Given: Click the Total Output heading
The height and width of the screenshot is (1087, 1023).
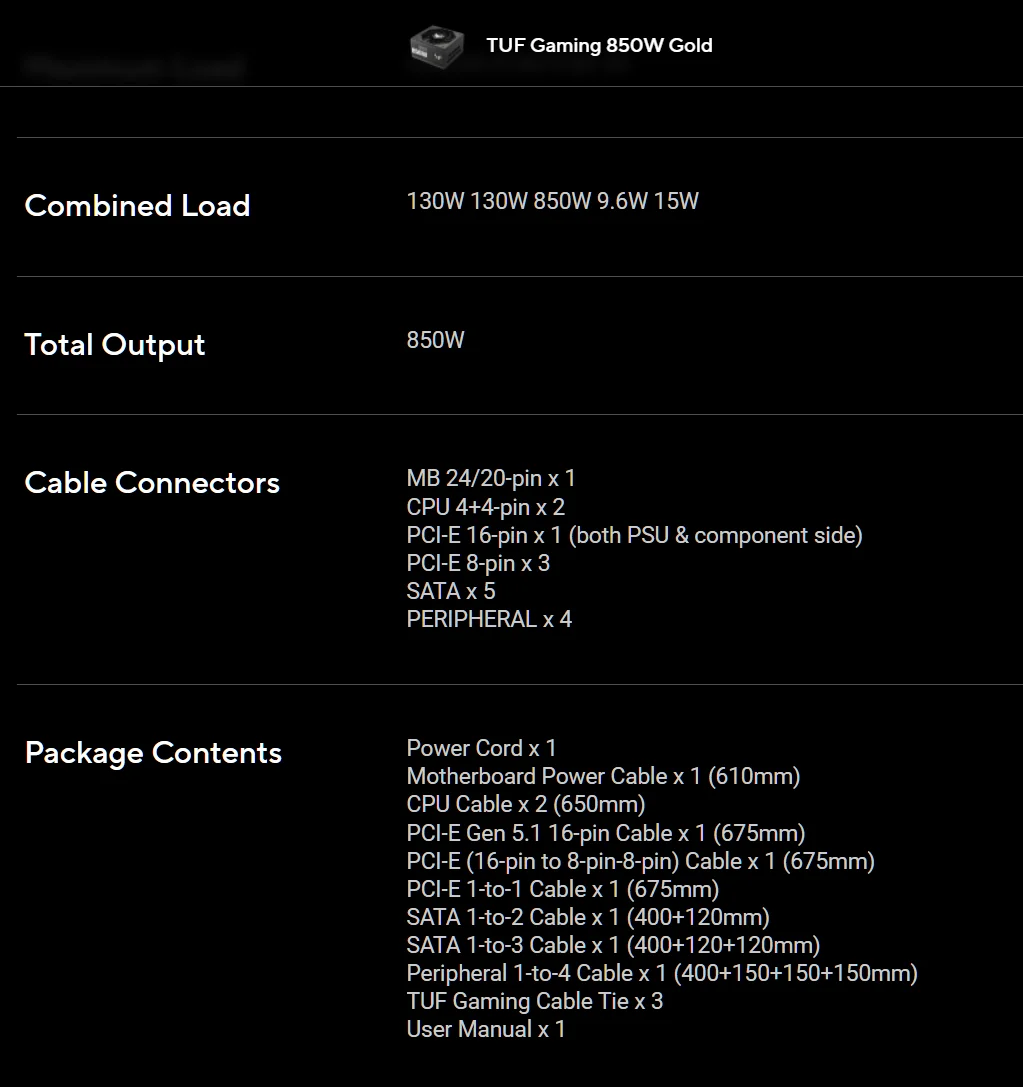Looking at the screenshot, I should click(x=115, y=344).
